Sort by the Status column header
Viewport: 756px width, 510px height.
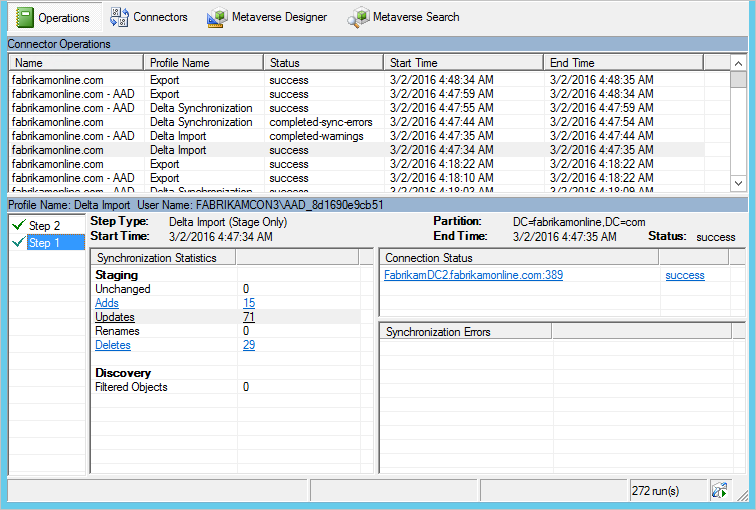click(x=323, y=63)
